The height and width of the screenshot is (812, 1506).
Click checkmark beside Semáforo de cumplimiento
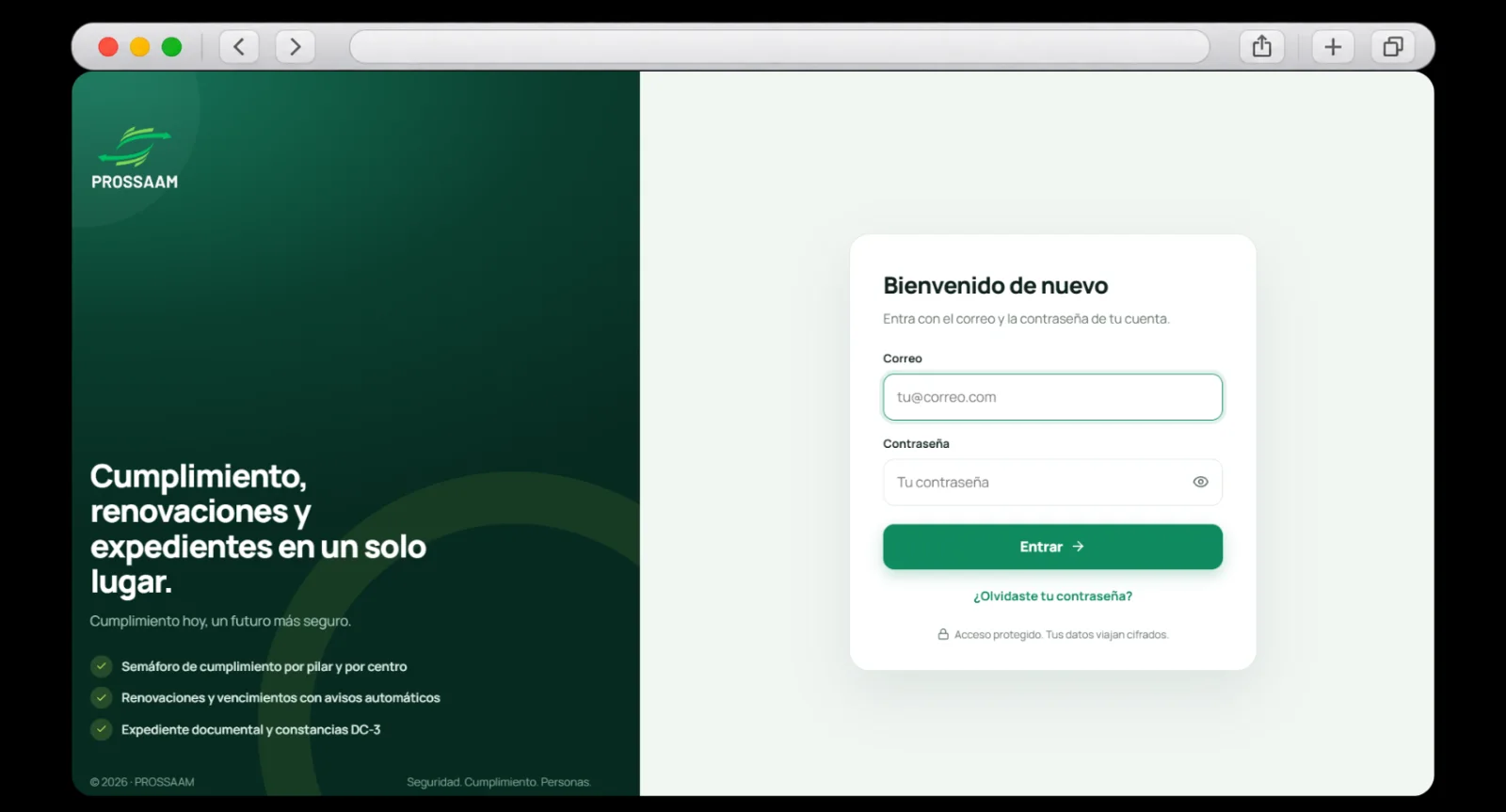coord(102,666)
